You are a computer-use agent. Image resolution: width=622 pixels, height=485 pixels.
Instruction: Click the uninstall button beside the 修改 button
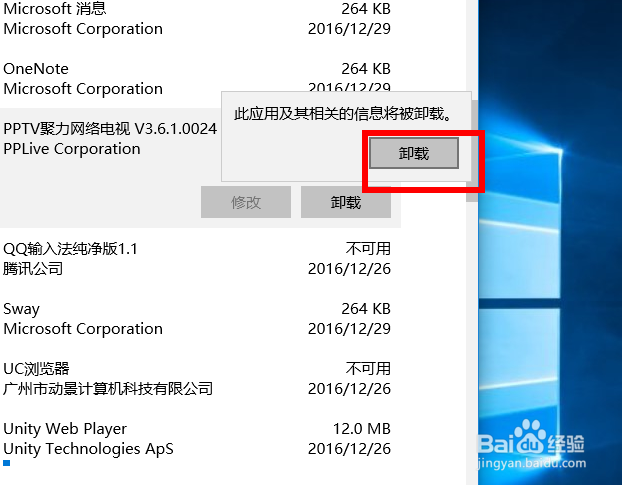[x=346, y=202]
